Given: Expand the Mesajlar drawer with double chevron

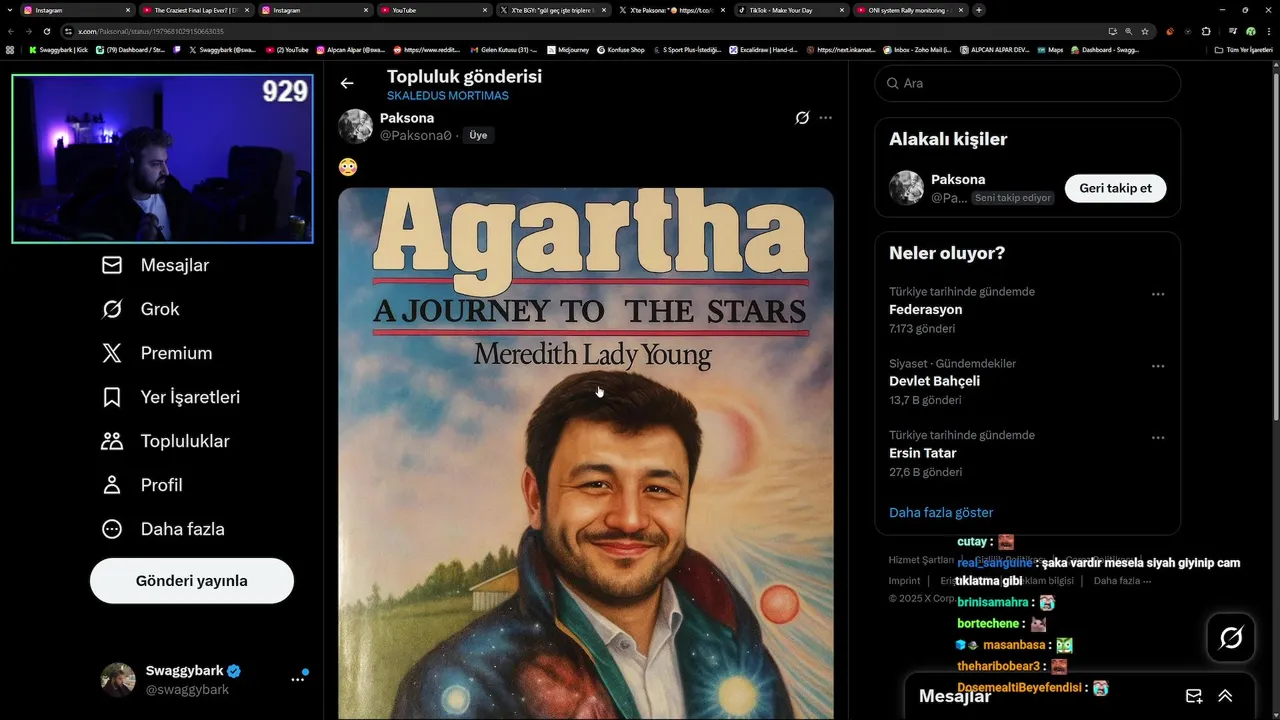Looking at the screenshot, I should click(1225, 696).
